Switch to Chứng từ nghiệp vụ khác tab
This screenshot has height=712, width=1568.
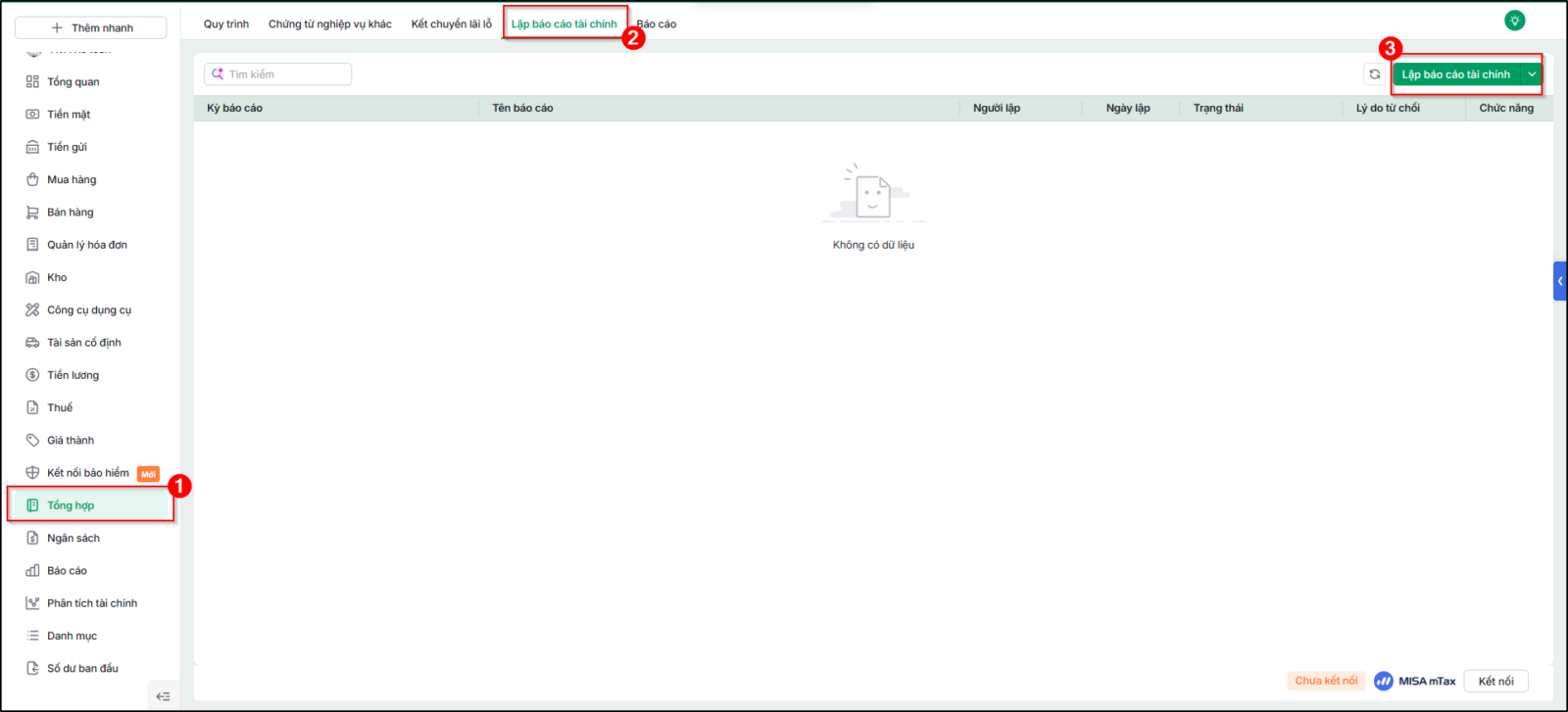(x=330, y=24)
